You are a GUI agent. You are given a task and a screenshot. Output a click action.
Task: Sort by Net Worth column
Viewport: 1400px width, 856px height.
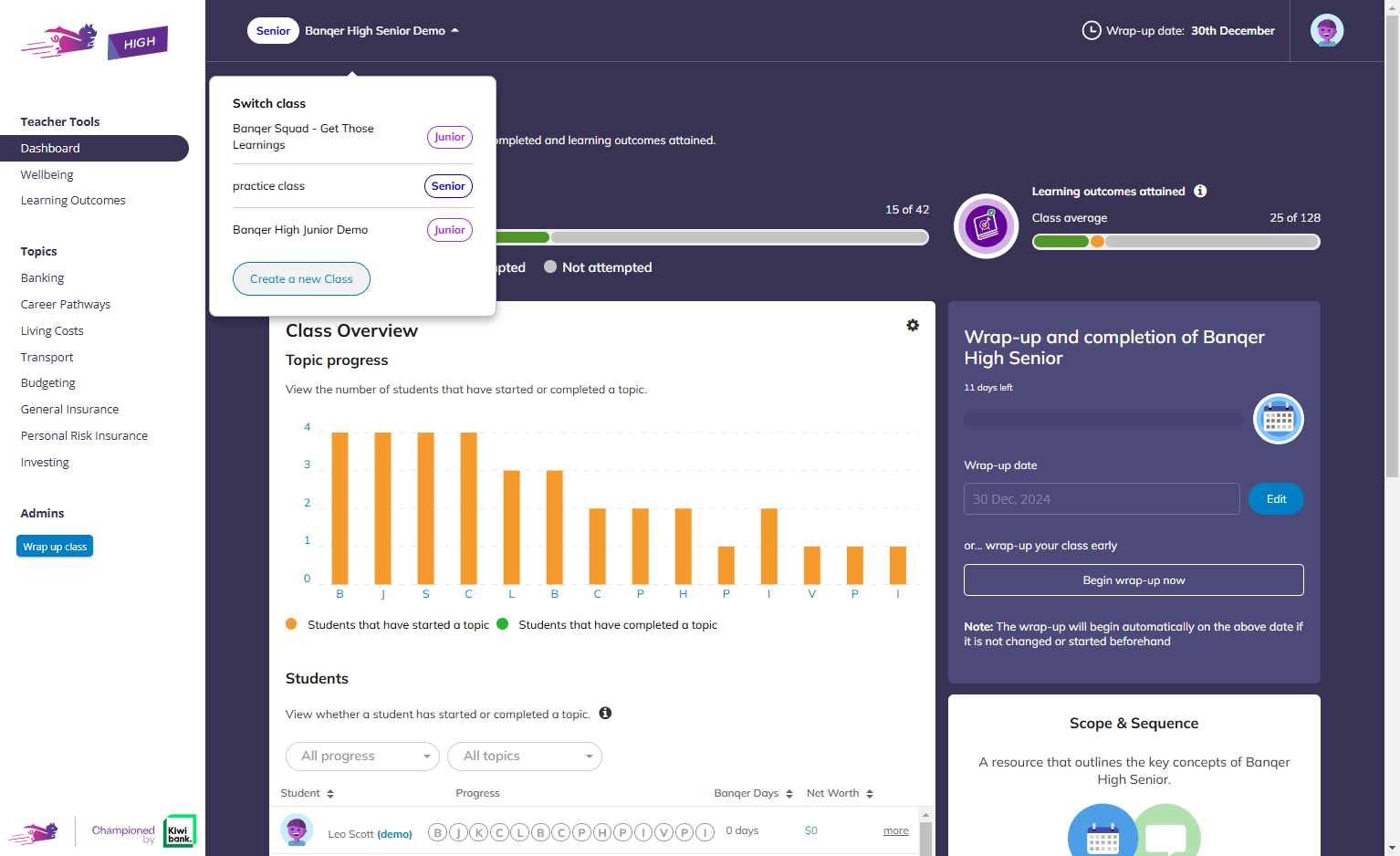point(870,794)
